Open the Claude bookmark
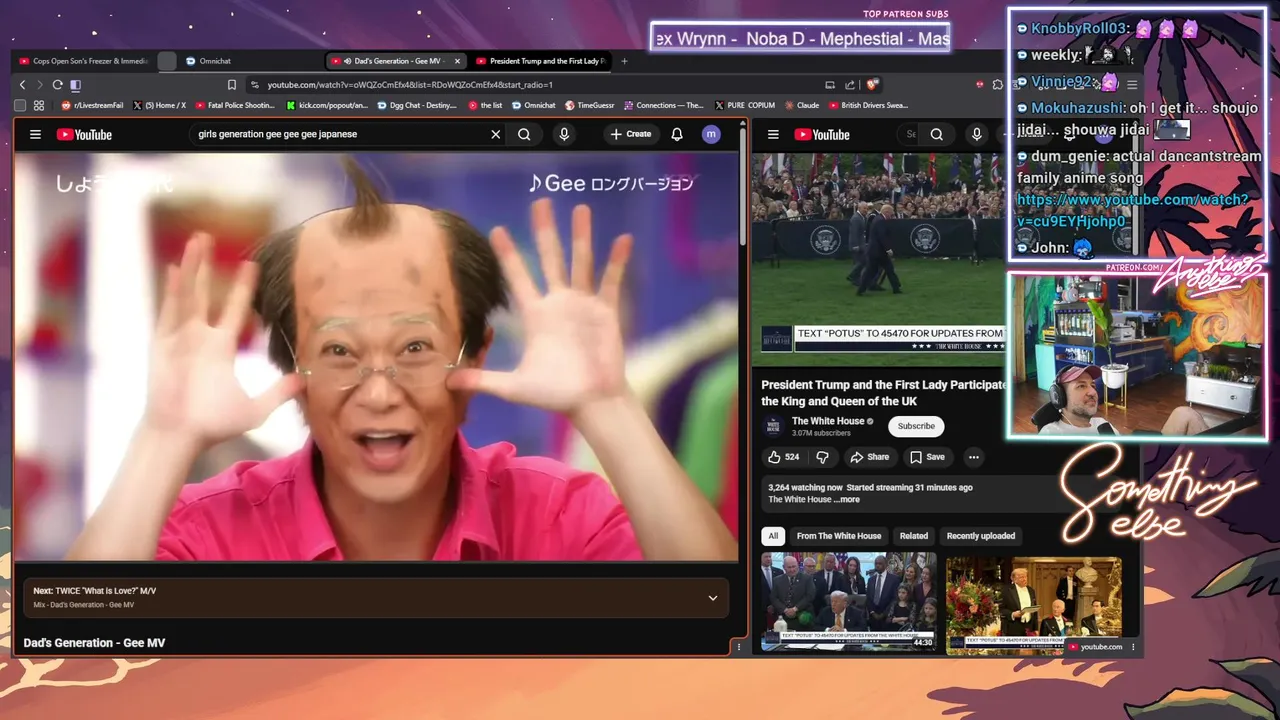The height and width of the screenshot is (720, 1280). [x=802, y=105]
